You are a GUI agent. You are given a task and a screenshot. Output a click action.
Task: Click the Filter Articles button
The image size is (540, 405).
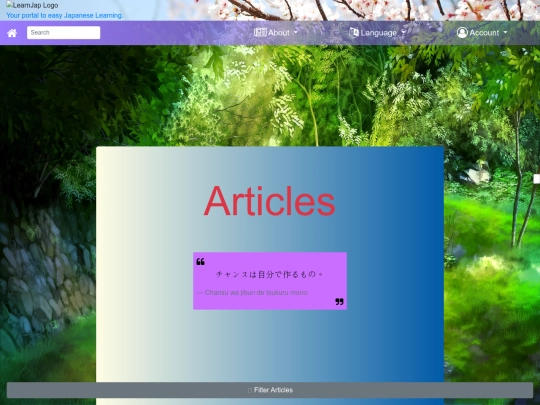tap(270, 390)
